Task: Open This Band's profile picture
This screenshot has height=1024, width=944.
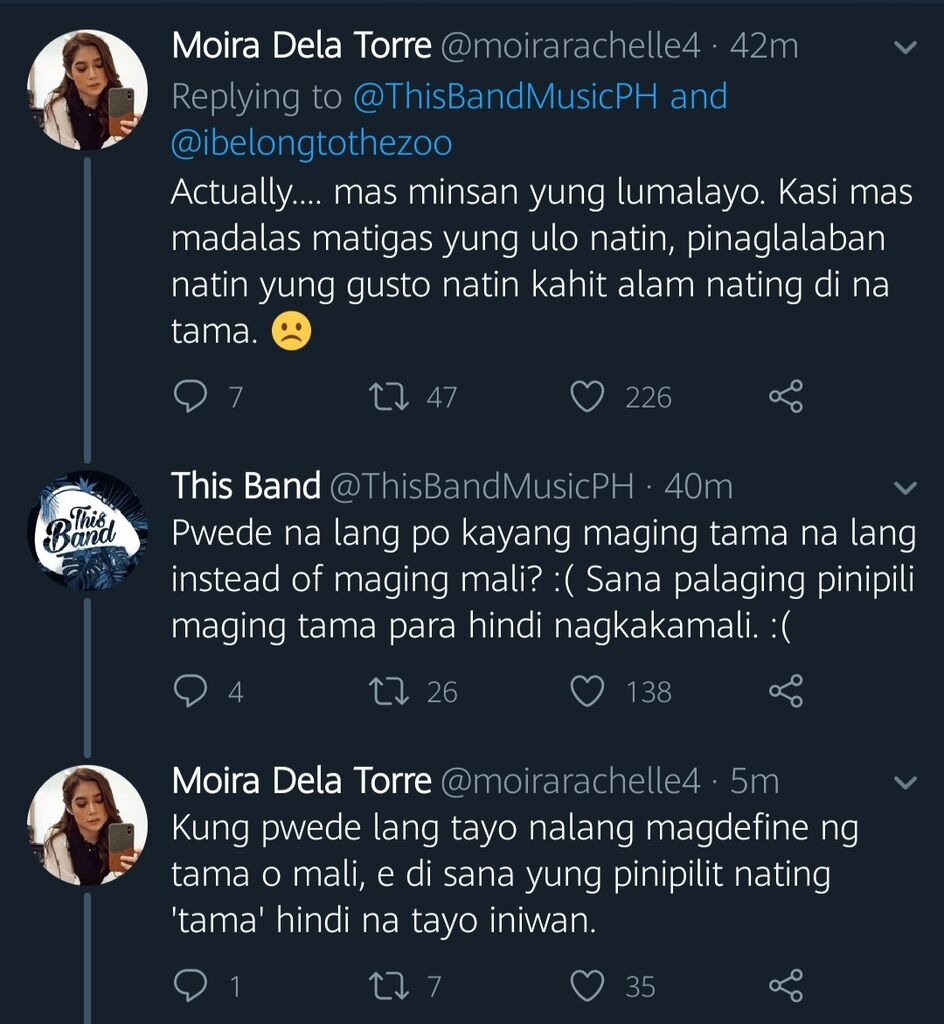Action: point(88,530)
